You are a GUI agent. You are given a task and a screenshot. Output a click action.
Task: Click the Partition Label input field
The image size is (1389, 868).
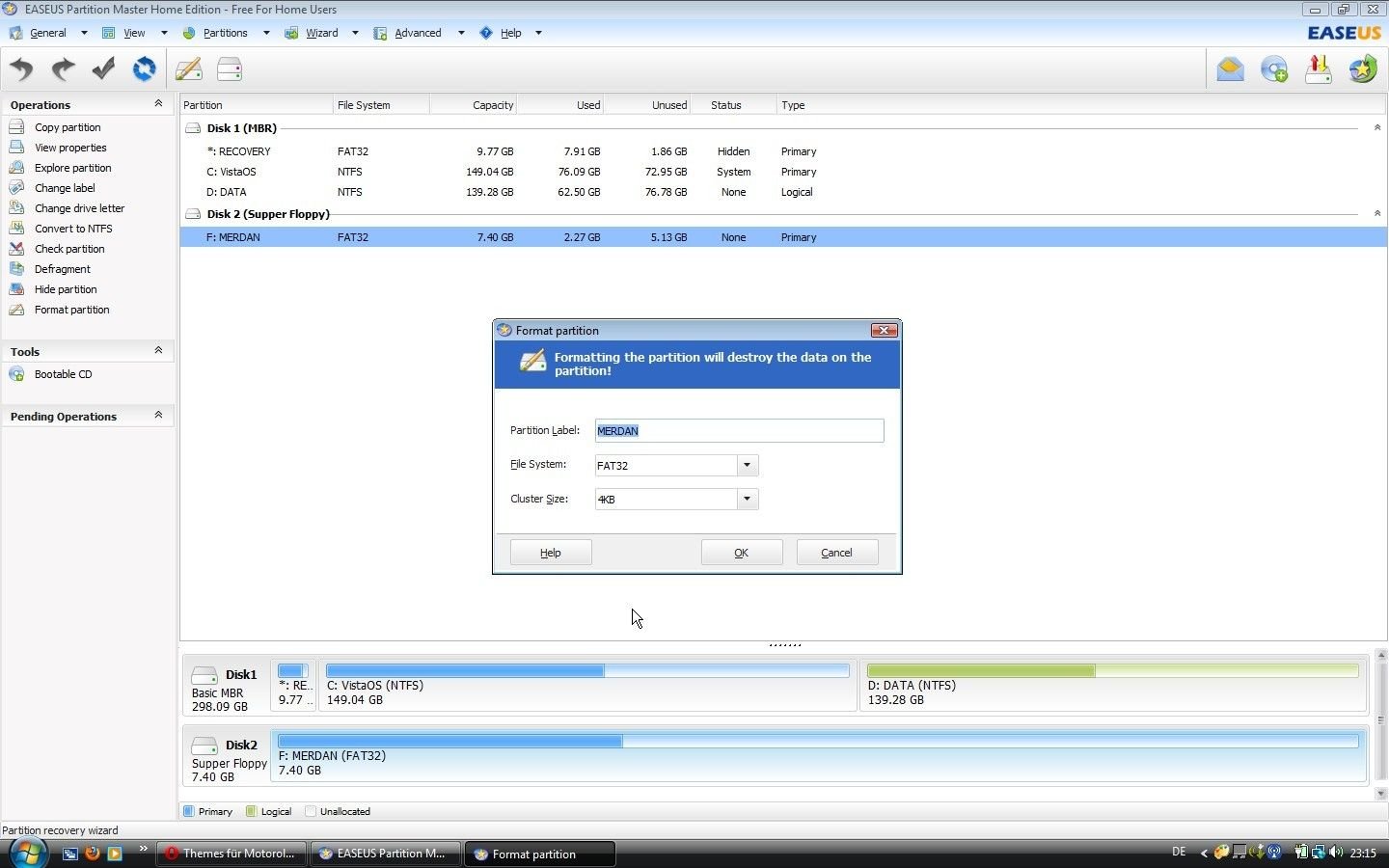739,430
